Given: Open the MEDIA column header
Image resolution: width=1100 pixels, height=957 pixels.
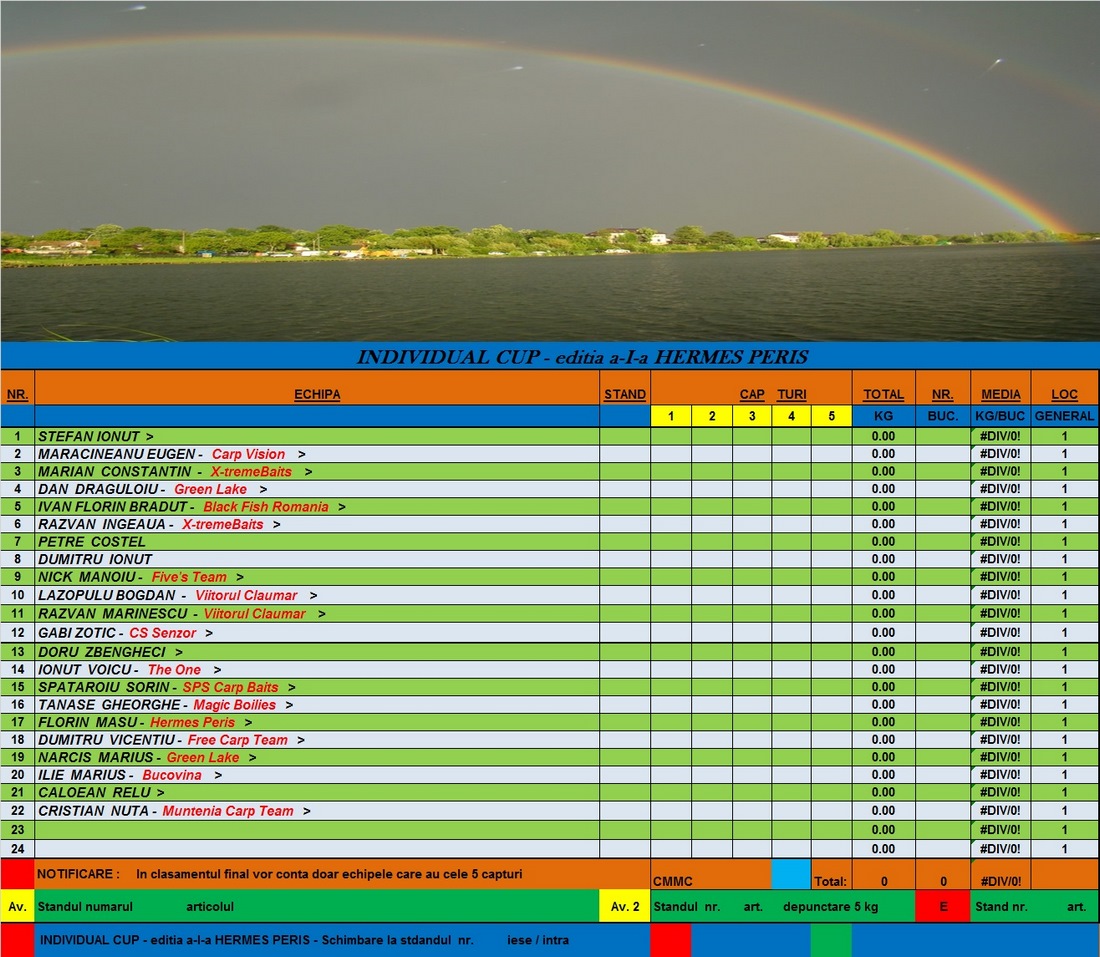Looking at the screenshot, I should [x=1001, y=394].
